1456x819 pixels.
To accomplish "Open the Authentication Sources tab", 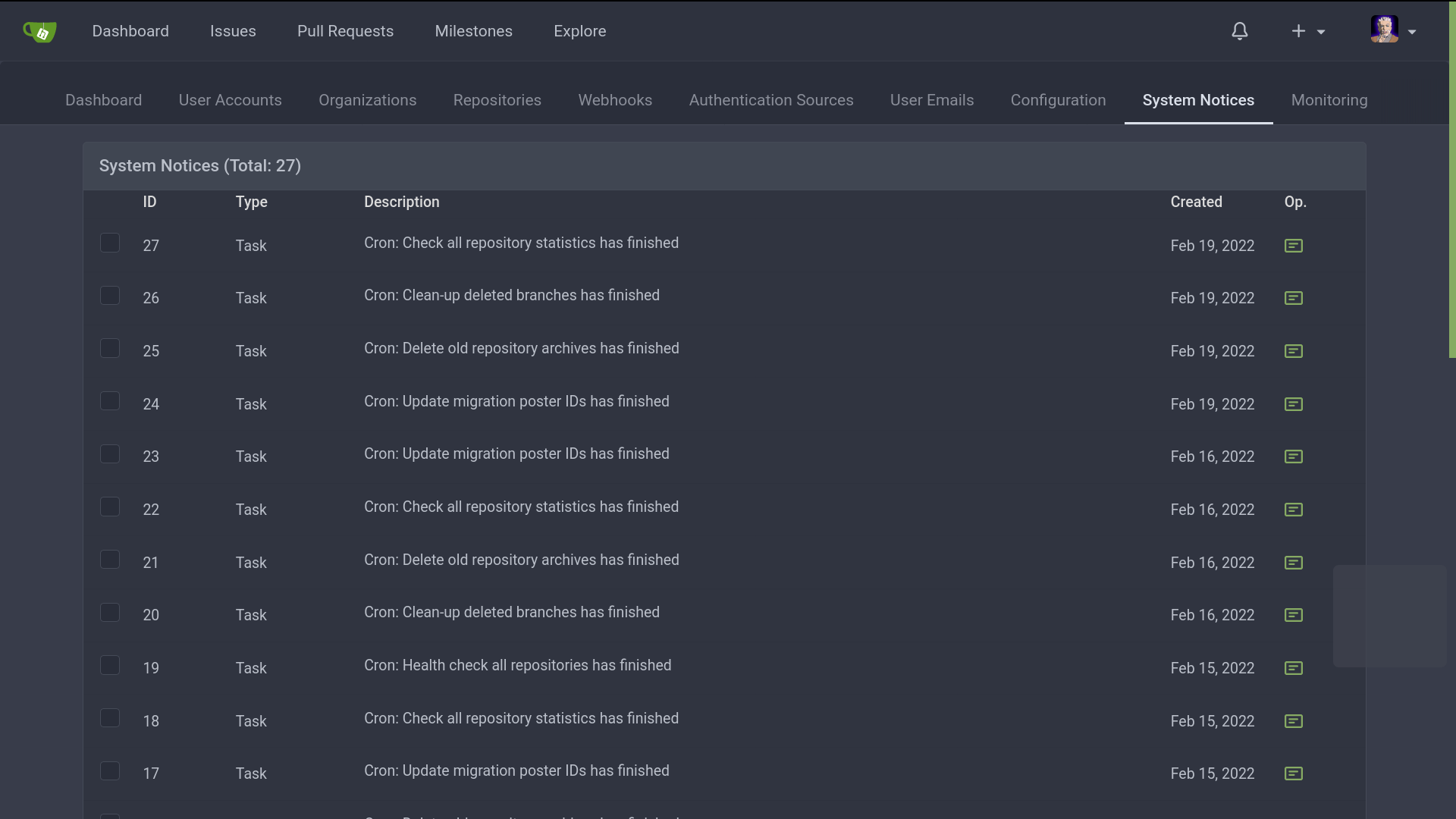I will (770, 100).
